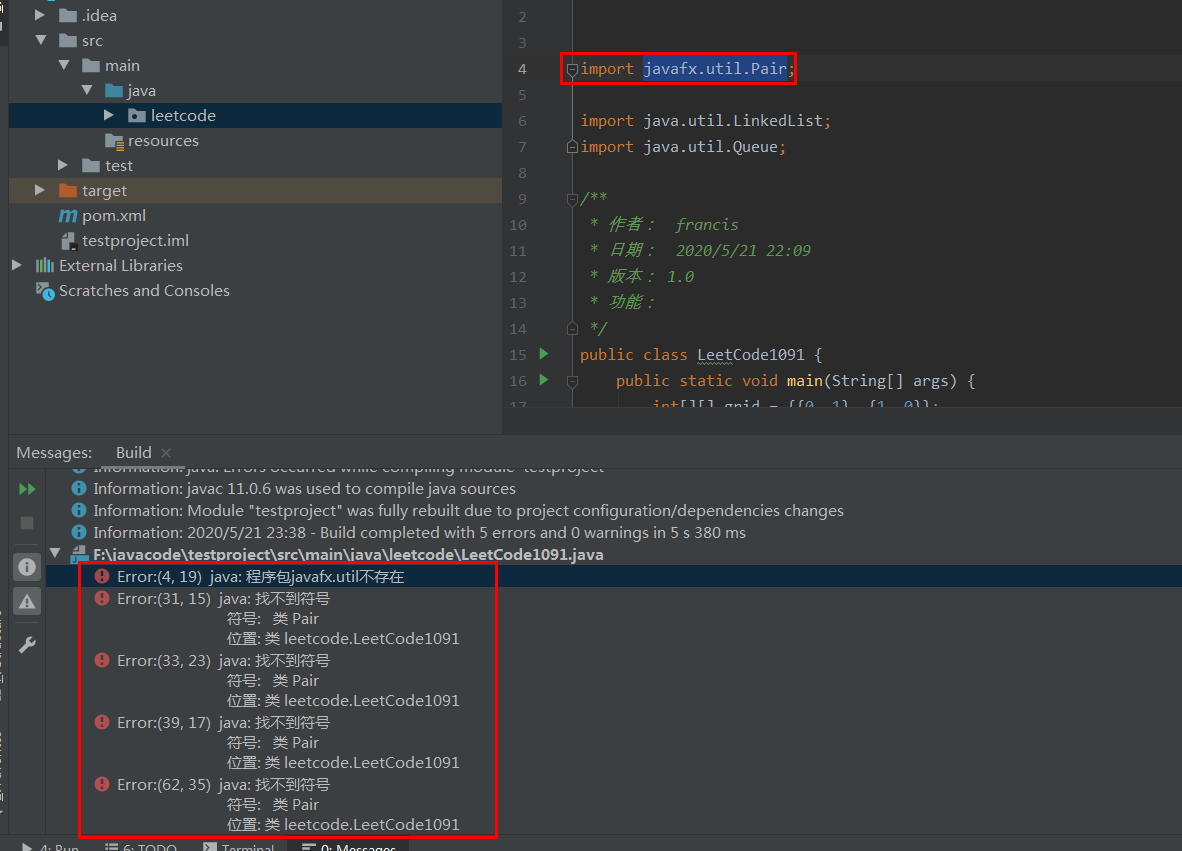Open build settings with the wrench icon
The image size is (1182, 851).
tap(26, 645)
